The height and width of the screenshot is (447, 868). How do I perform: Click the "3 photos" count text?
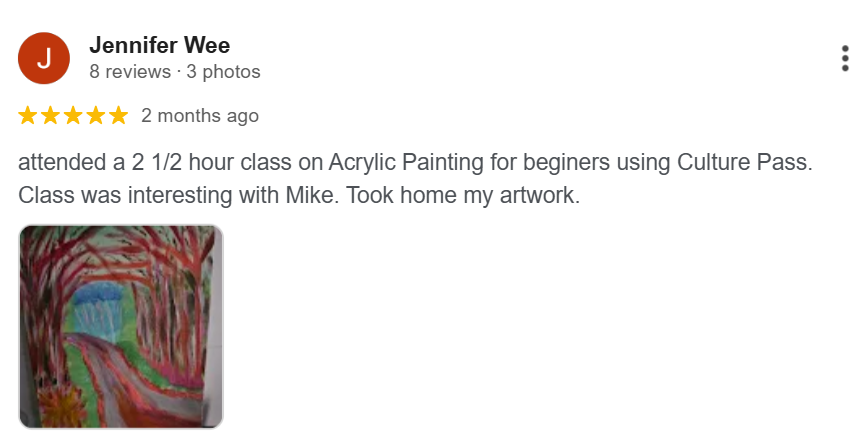222,72
